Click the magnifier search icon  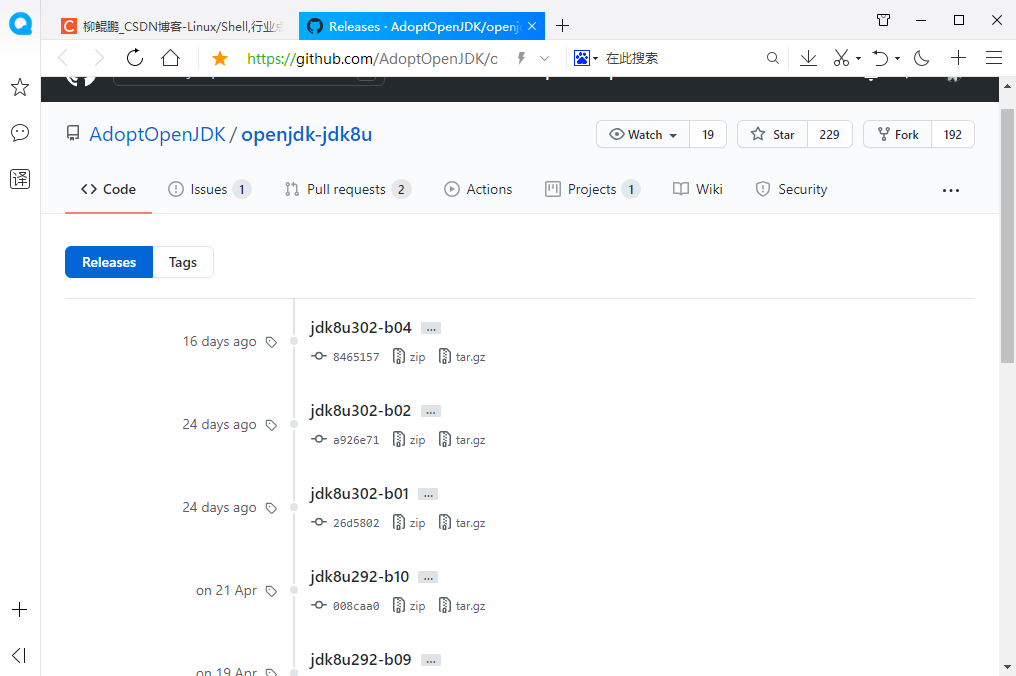772,58
